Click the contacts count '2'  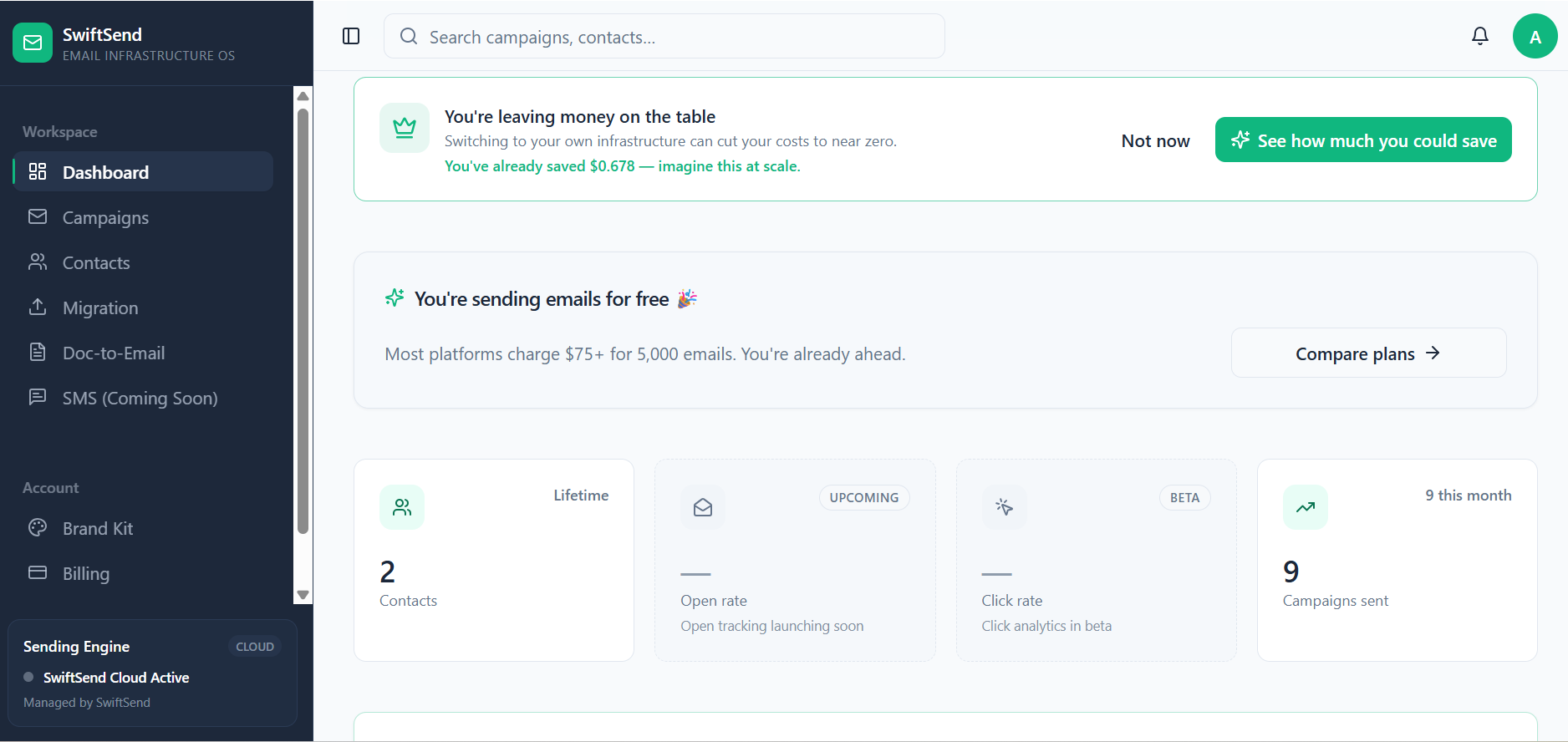pyautogui.click(x=387, y=572)
